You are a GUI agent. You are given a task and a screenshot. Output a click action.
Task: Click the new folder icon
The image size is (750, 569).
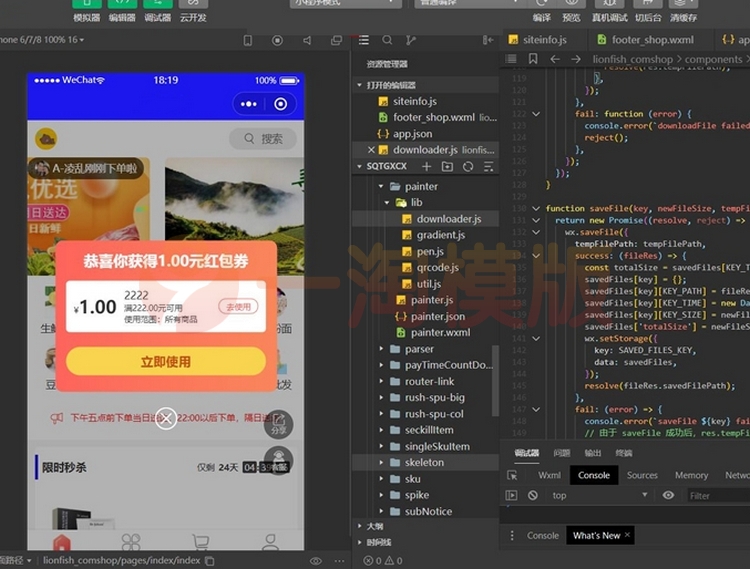[447, 166]
